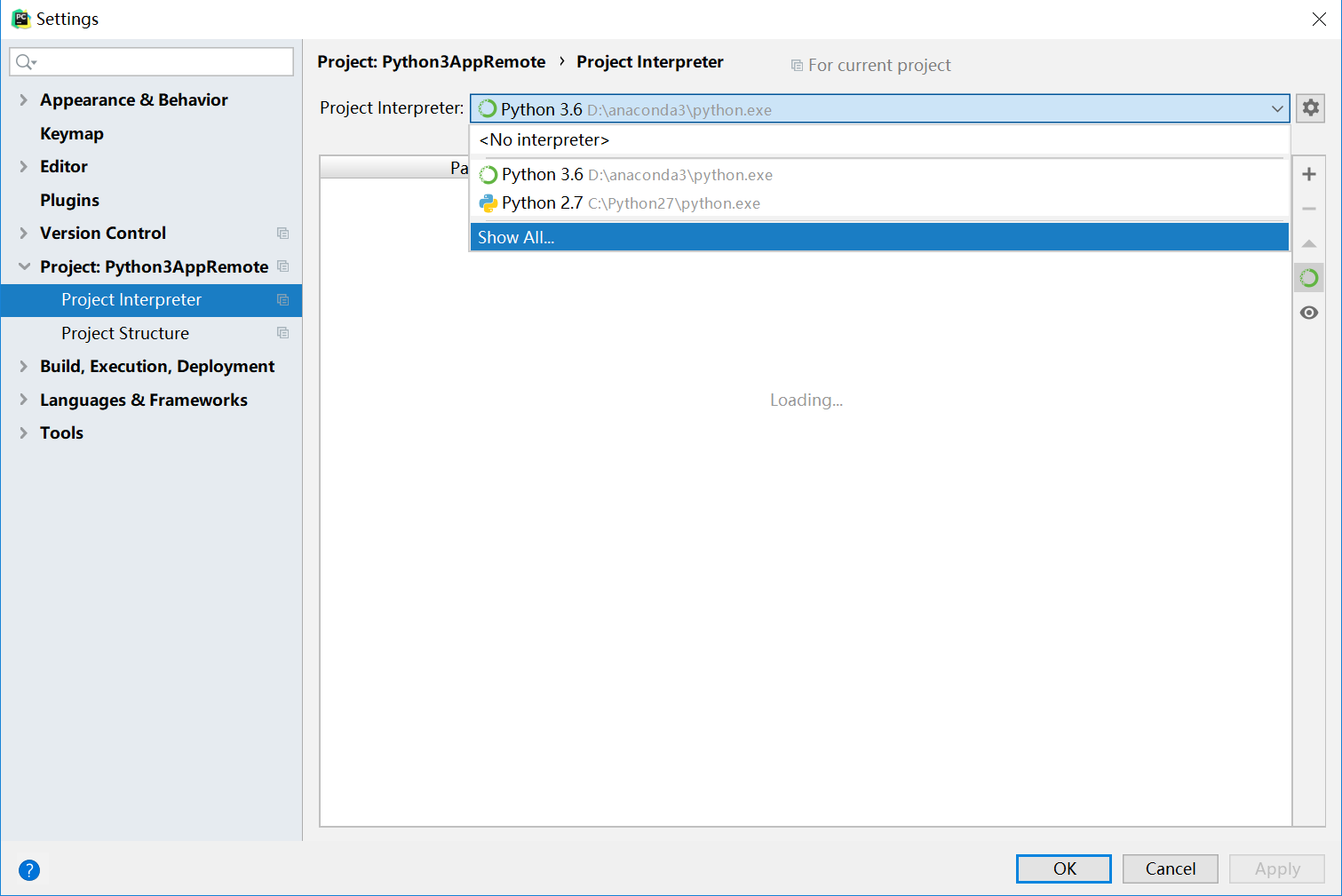Click the per-project icon beside Project Interpreter
The width and height of the screenshot is (1342, 896).
point(282,300)
